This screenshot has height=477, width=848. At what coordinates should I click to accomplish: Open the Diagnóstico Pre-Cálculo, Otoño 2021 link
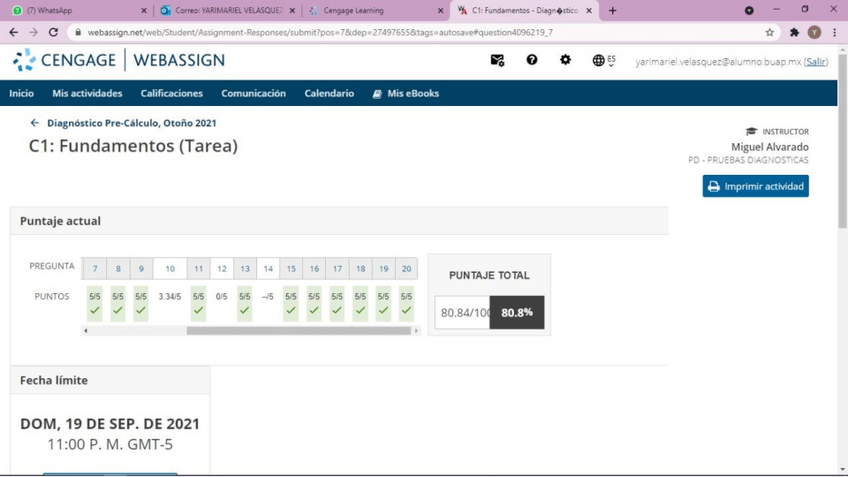point(131,123)
